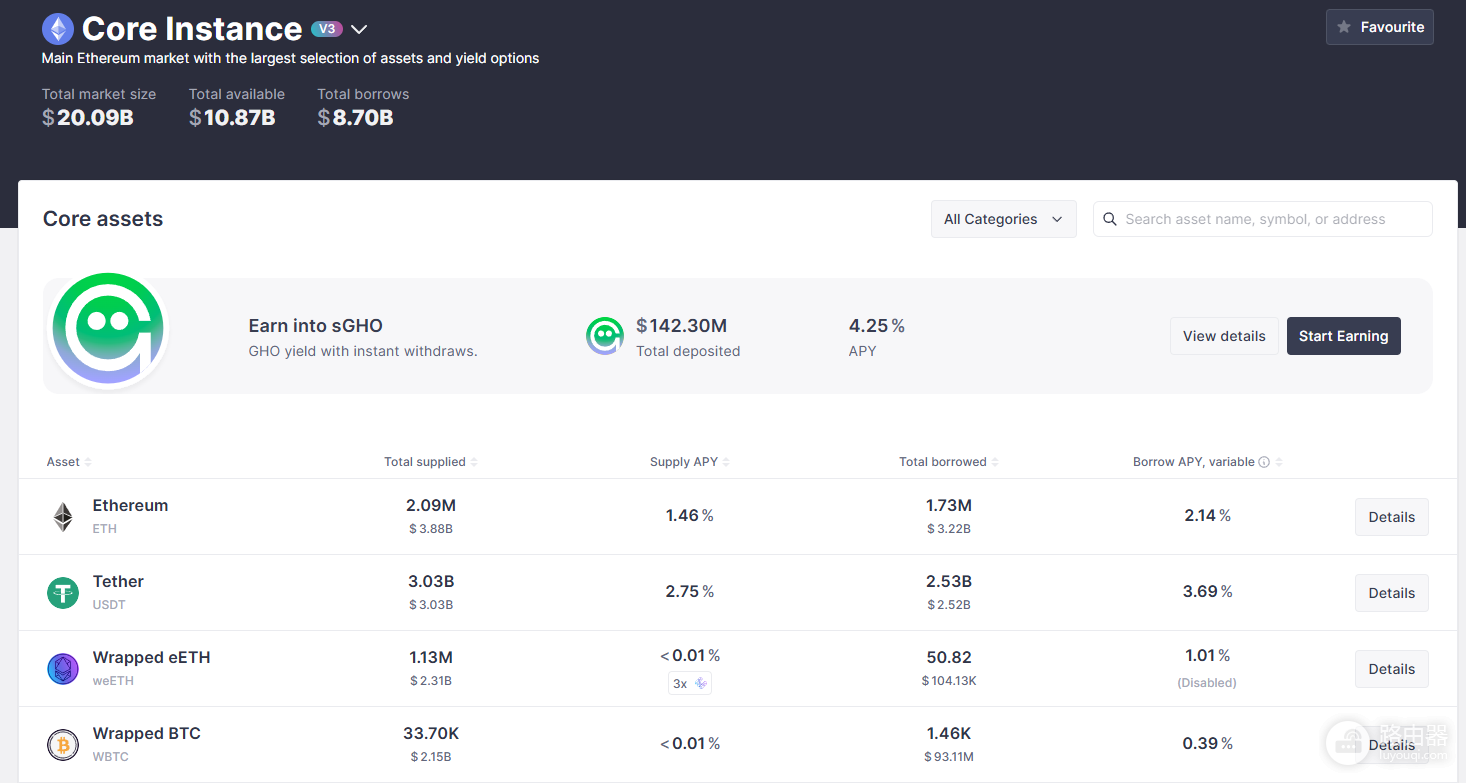The image size is (1466, 783).
Task: Click Wrapped BTC's total borrowed 1.46K
Action: click(949, 734)
